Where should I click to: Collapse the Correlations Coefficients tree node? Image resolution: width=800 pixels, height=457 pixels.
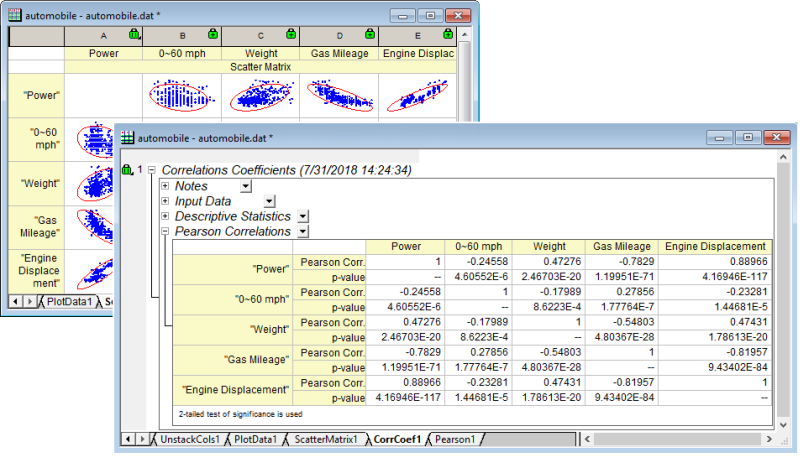152,170
